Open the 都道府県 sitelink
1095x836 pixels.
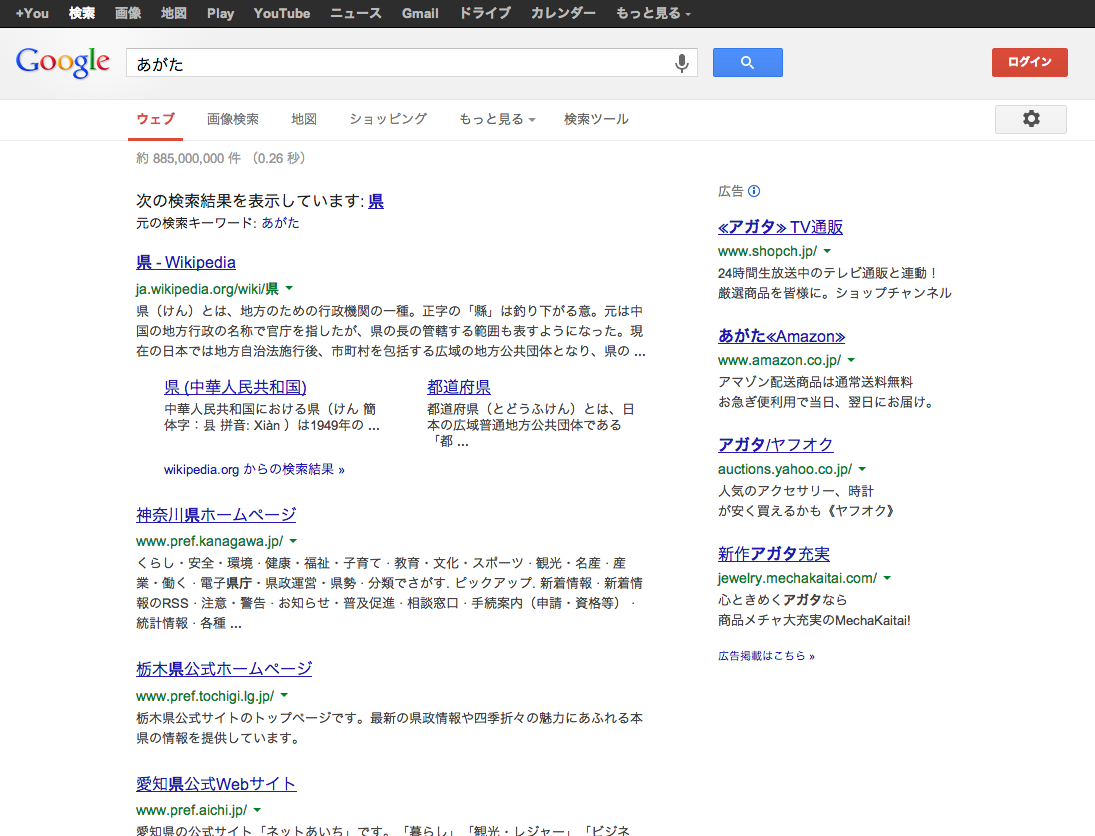(458, 387)
